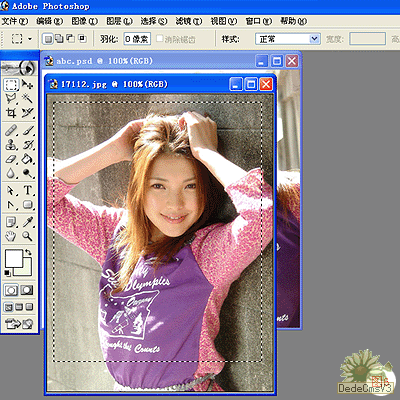Image resolution: width=400 pixels, height=400 pixels.
Task: Choose the Magic Wand tool
Action: (27, 98)
